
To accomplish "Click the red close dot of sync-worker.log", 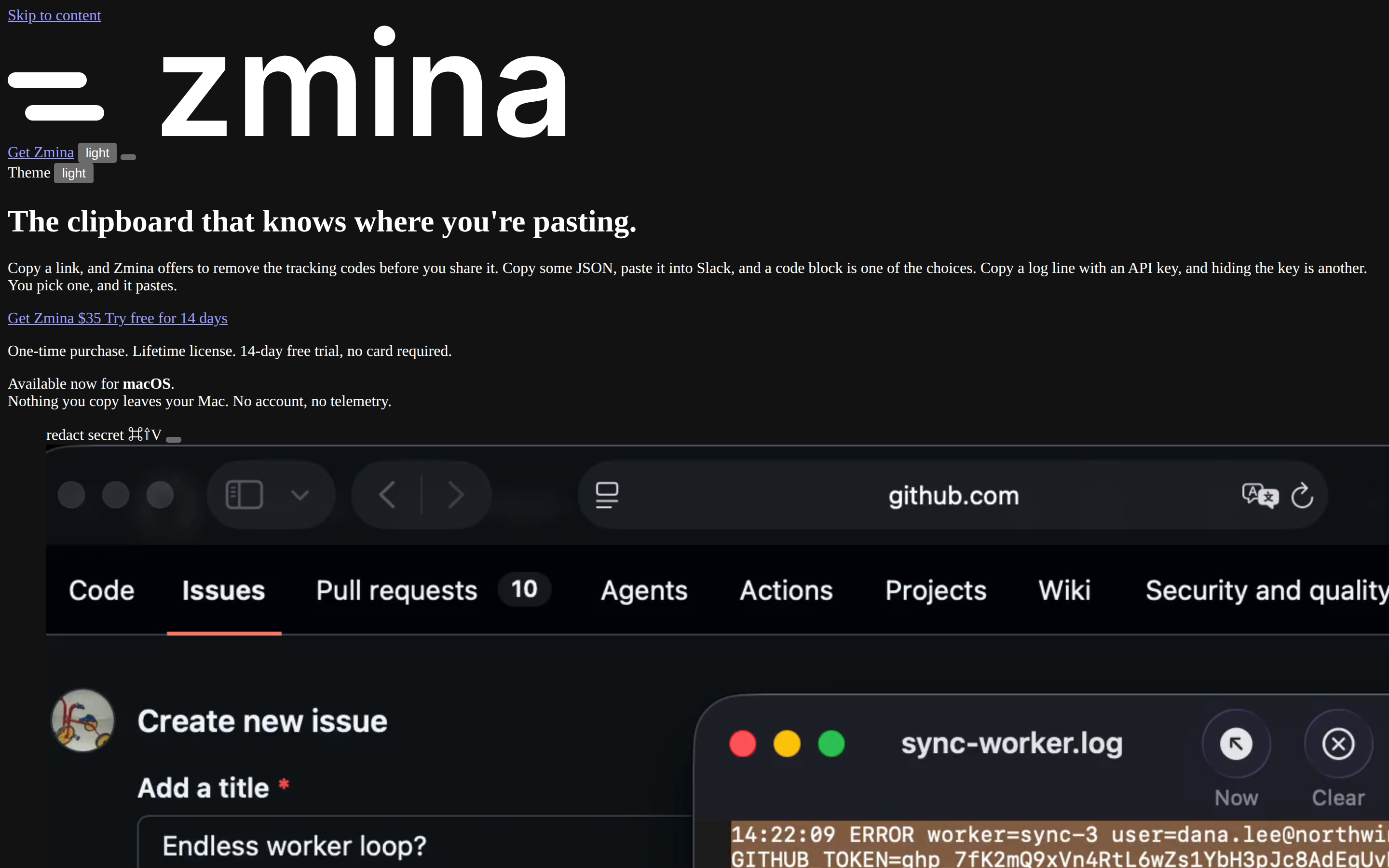I will 743,744.
